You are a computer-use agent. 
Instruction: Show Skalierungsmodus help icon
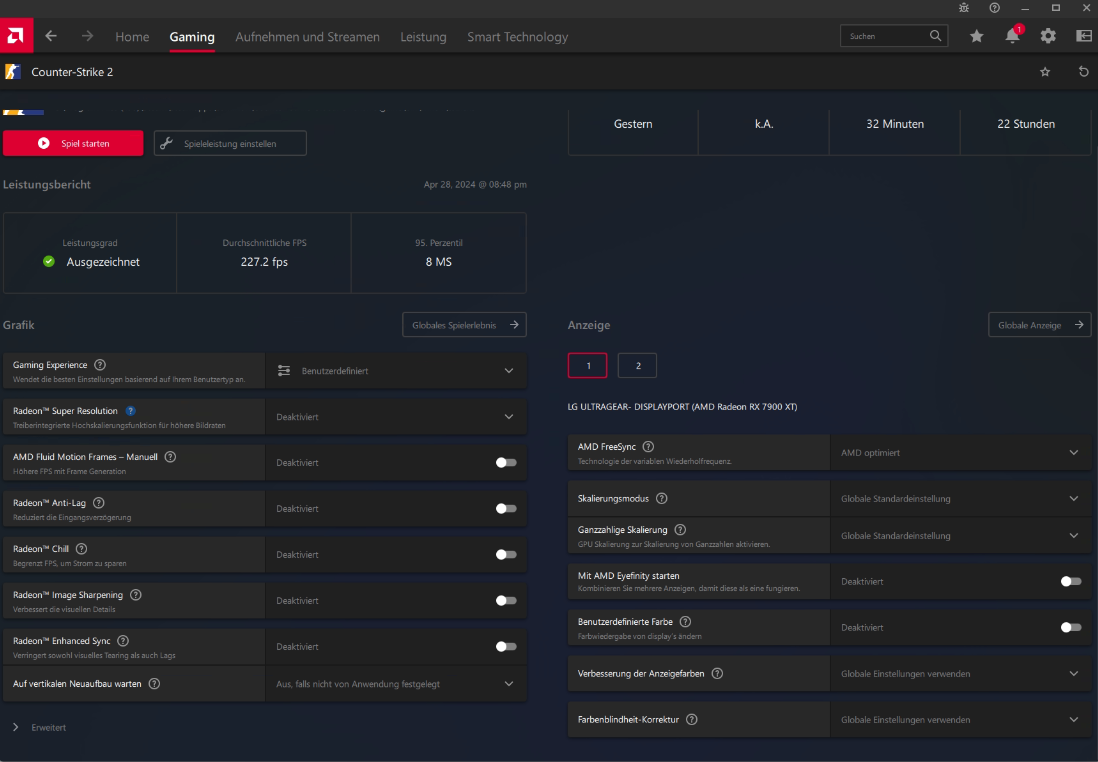[662, 499]
